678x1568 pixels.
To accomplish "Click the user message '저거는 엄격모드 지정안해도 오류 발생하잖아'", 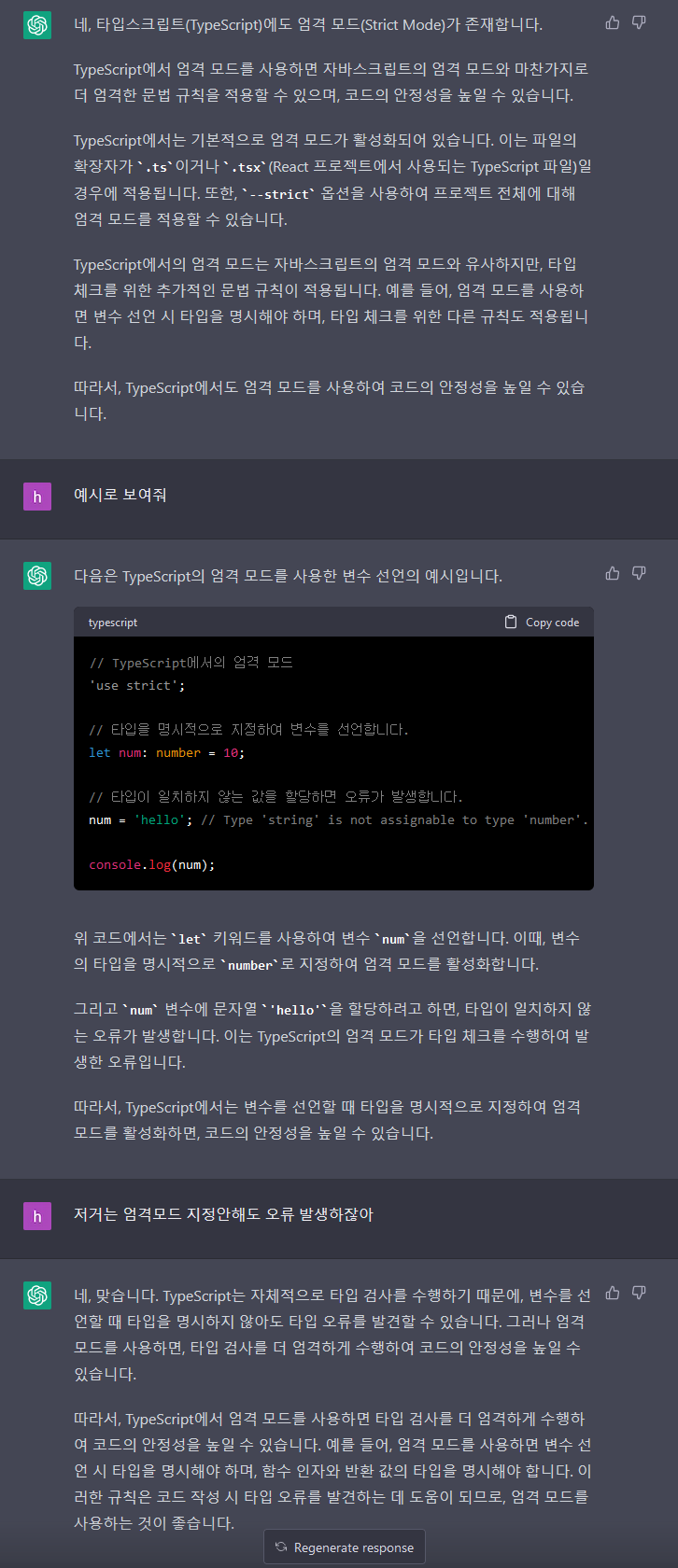I will (223, 1214).
